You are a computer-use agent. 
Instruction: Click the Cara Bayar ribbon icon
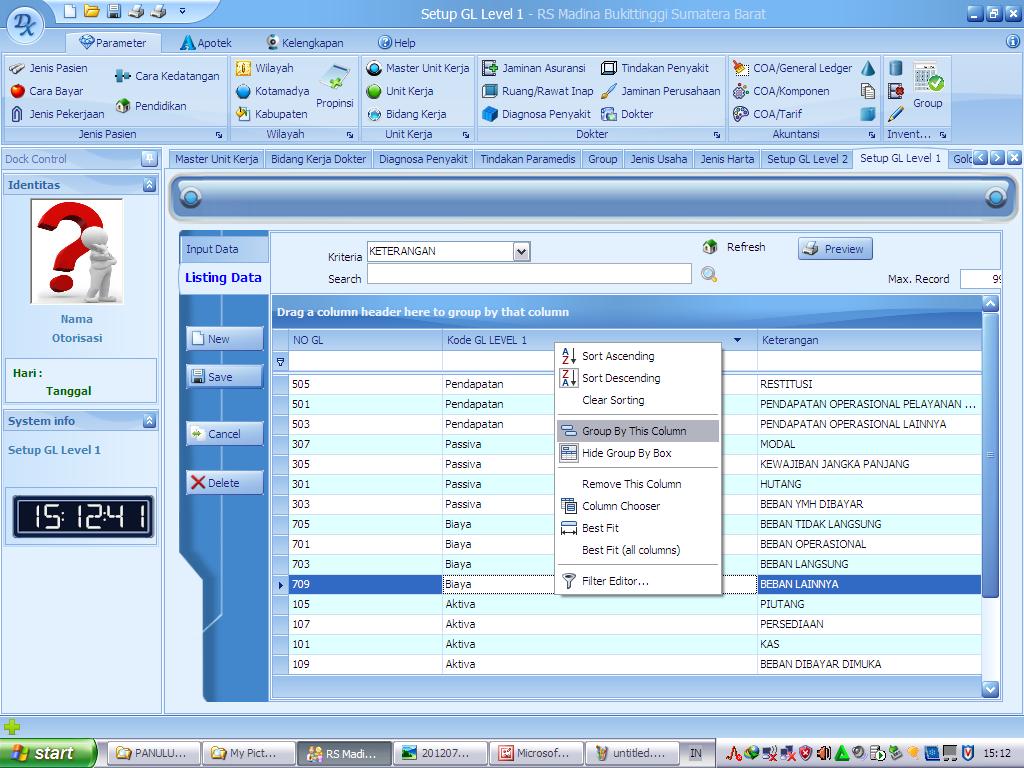coord(17,91)
